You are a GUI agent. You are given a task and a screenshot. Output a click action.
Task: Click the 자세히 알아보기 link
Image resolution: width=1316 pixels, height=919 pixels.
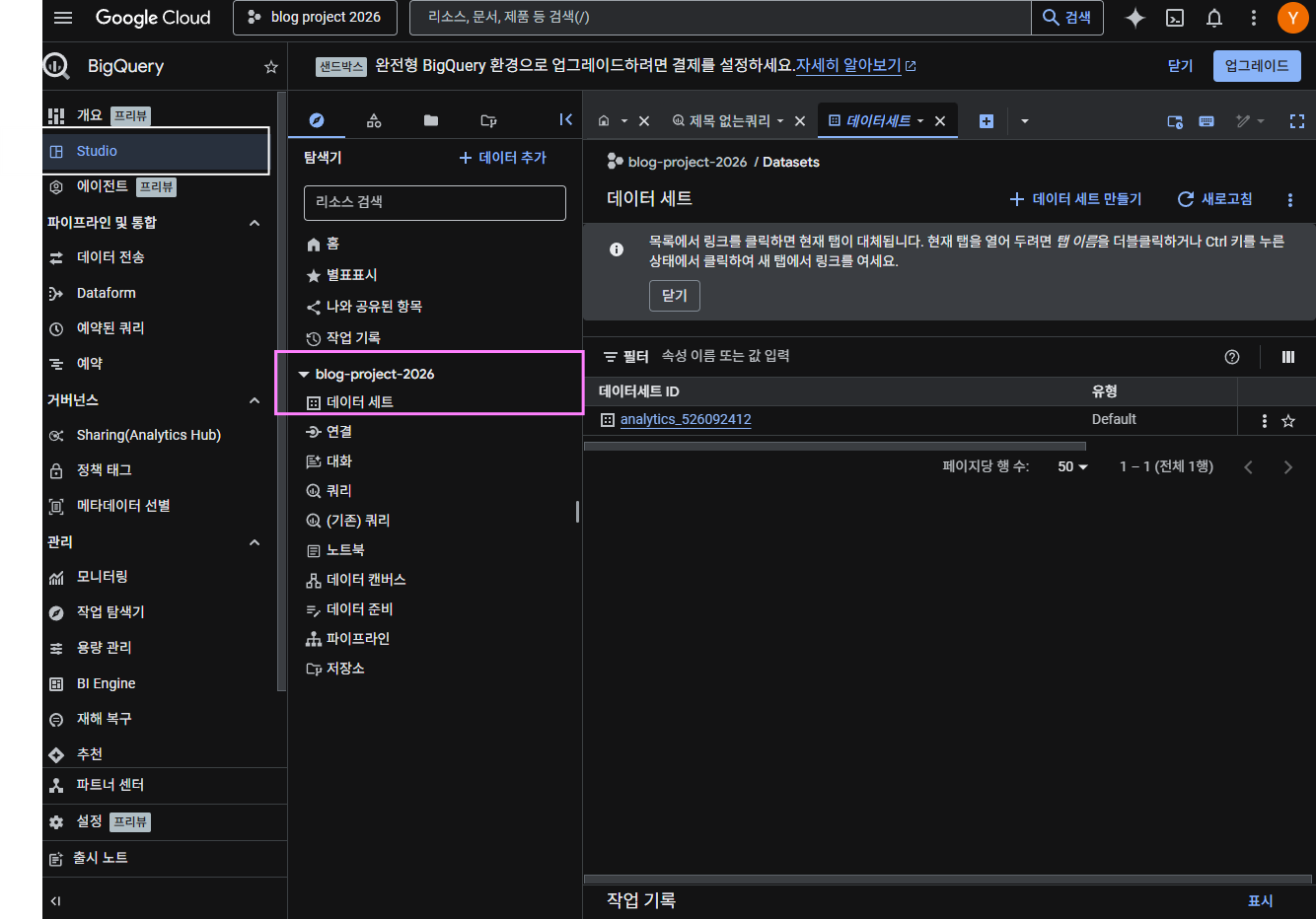coord(855,66)
